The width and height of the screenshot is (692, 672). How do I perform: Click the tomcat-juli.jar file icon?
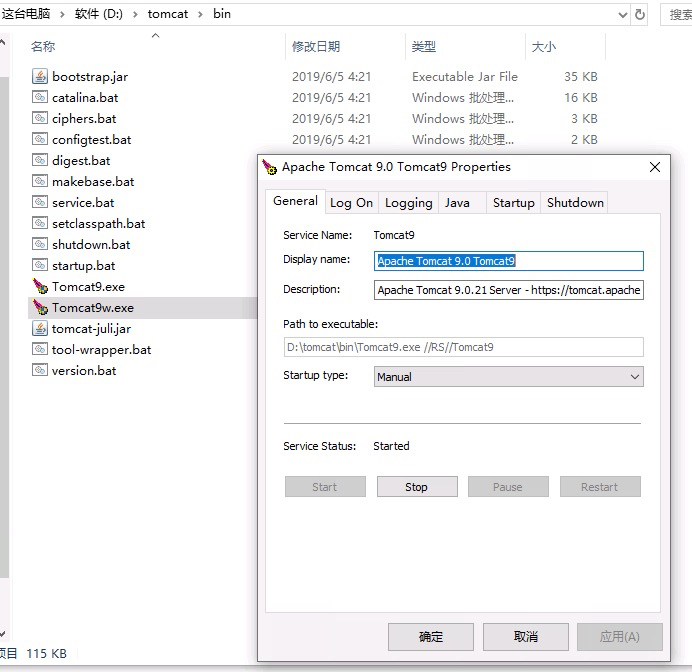40,328
